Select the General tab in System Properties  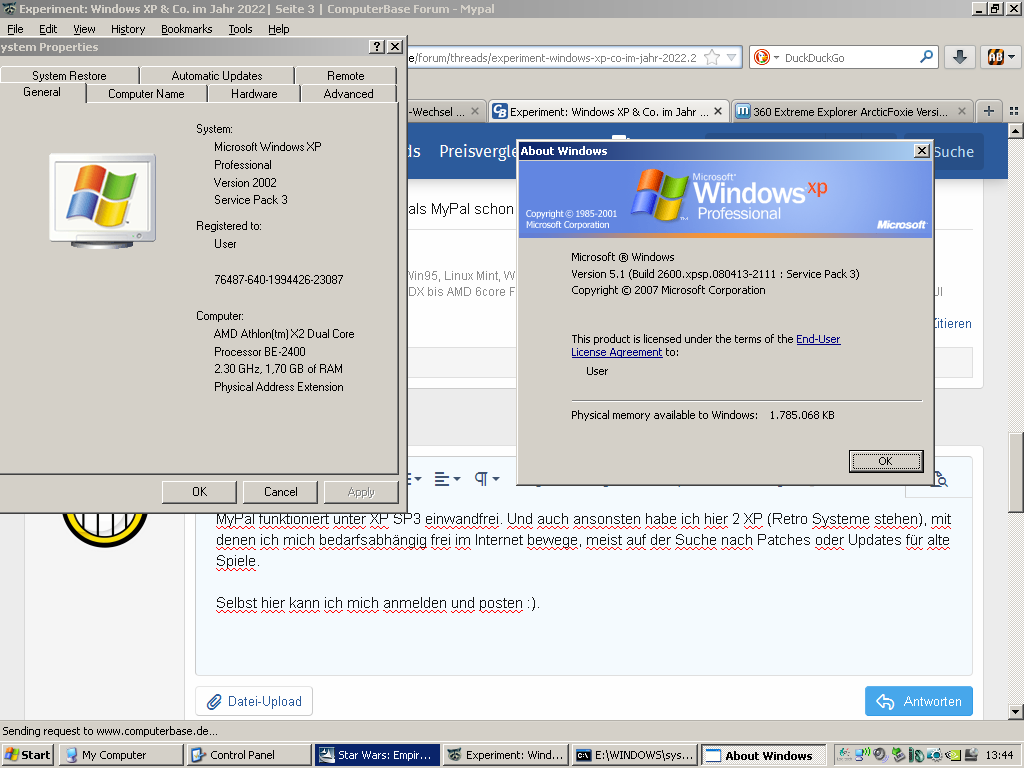[x=42, y=92]
